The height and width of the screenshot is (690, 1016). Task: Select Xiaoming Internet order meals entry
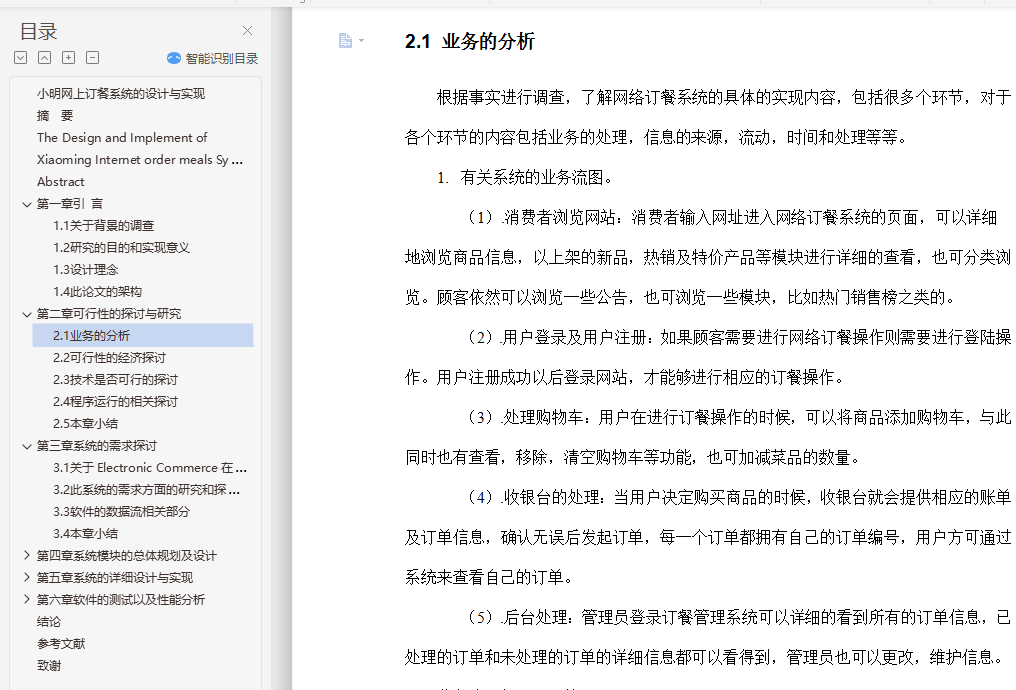139,159
